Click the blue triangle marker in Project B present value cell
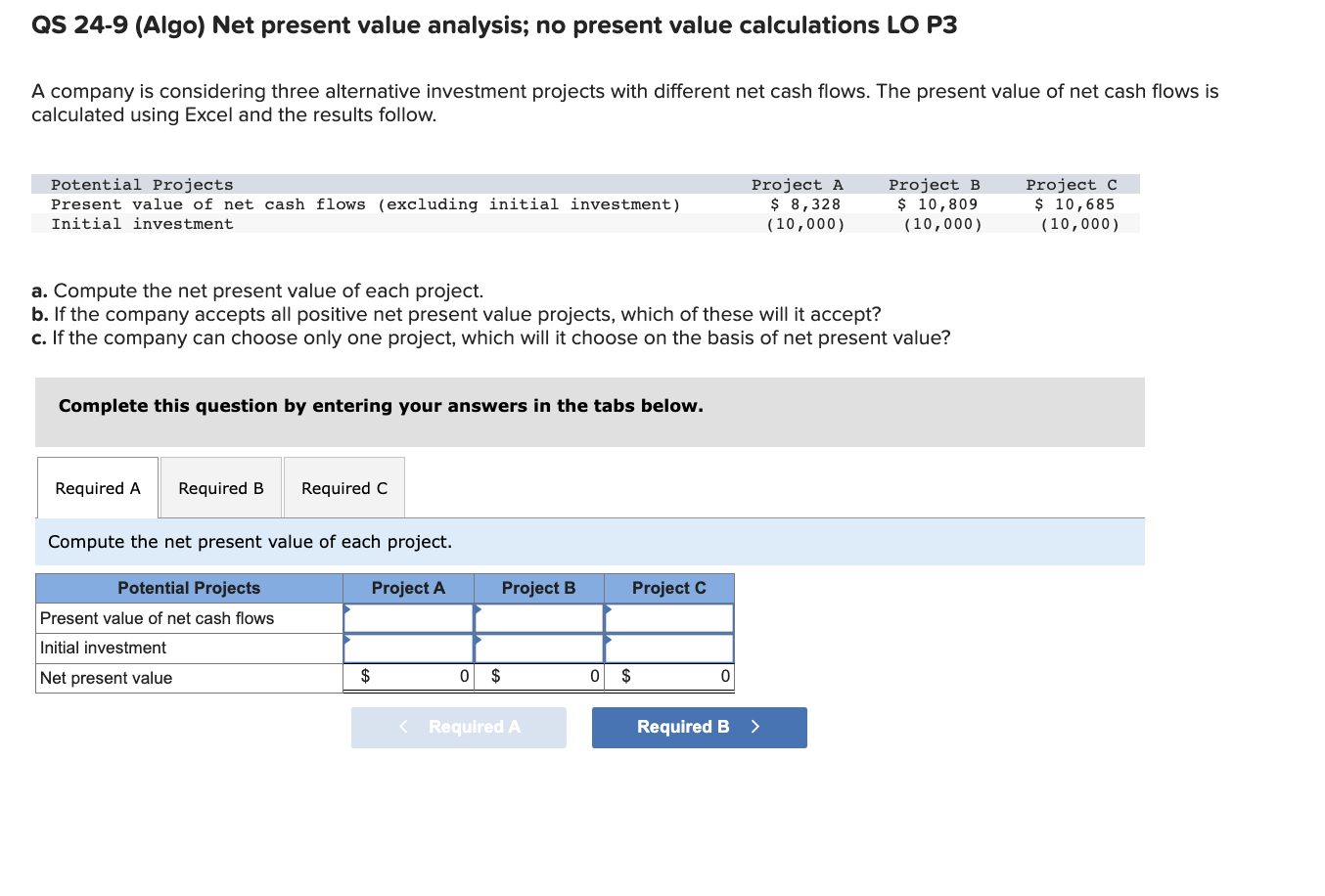Screen dimensions: 1325x896 point(478,610)
